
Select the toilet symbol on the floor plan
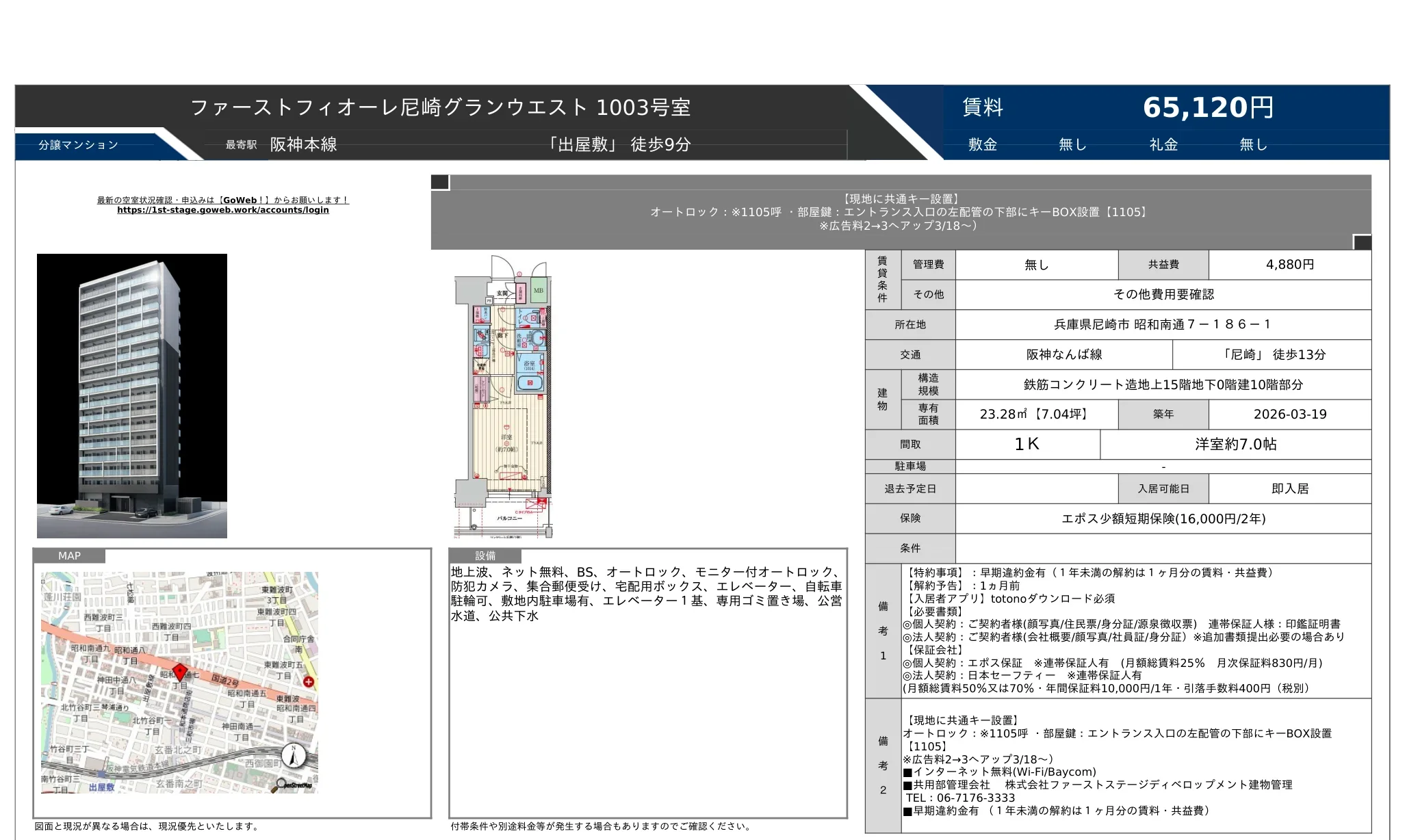coord(528,317)
